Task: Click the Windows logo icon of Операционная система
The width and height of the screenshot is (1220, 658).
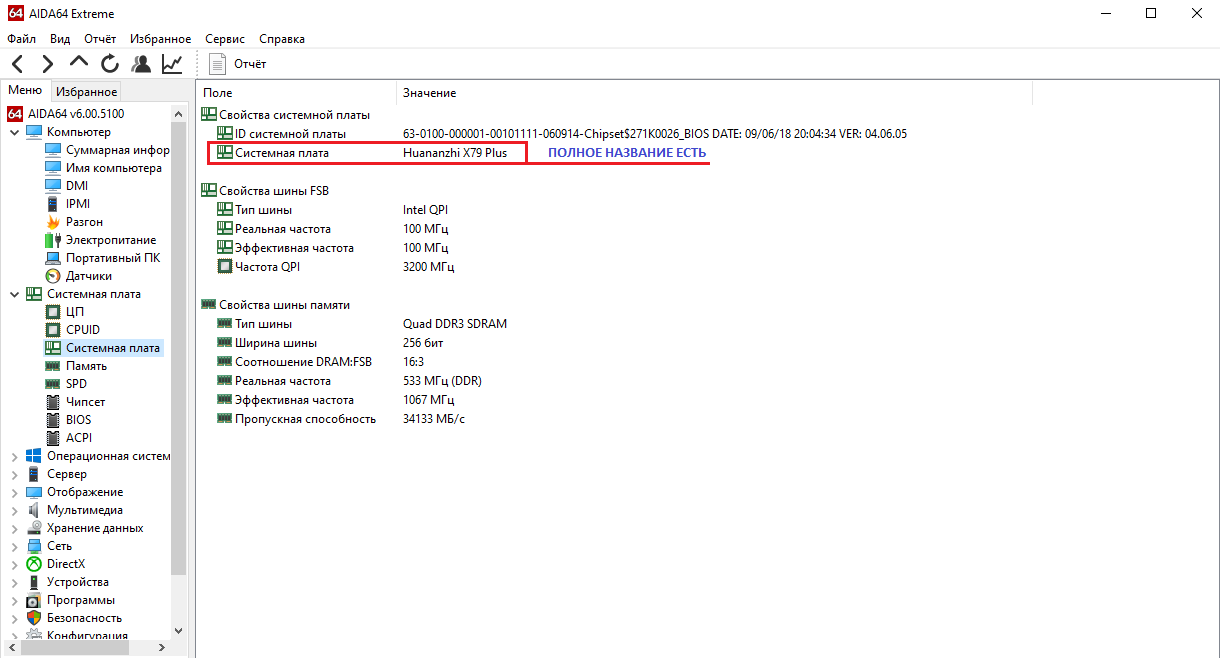Action: click(x=34, y=456)
